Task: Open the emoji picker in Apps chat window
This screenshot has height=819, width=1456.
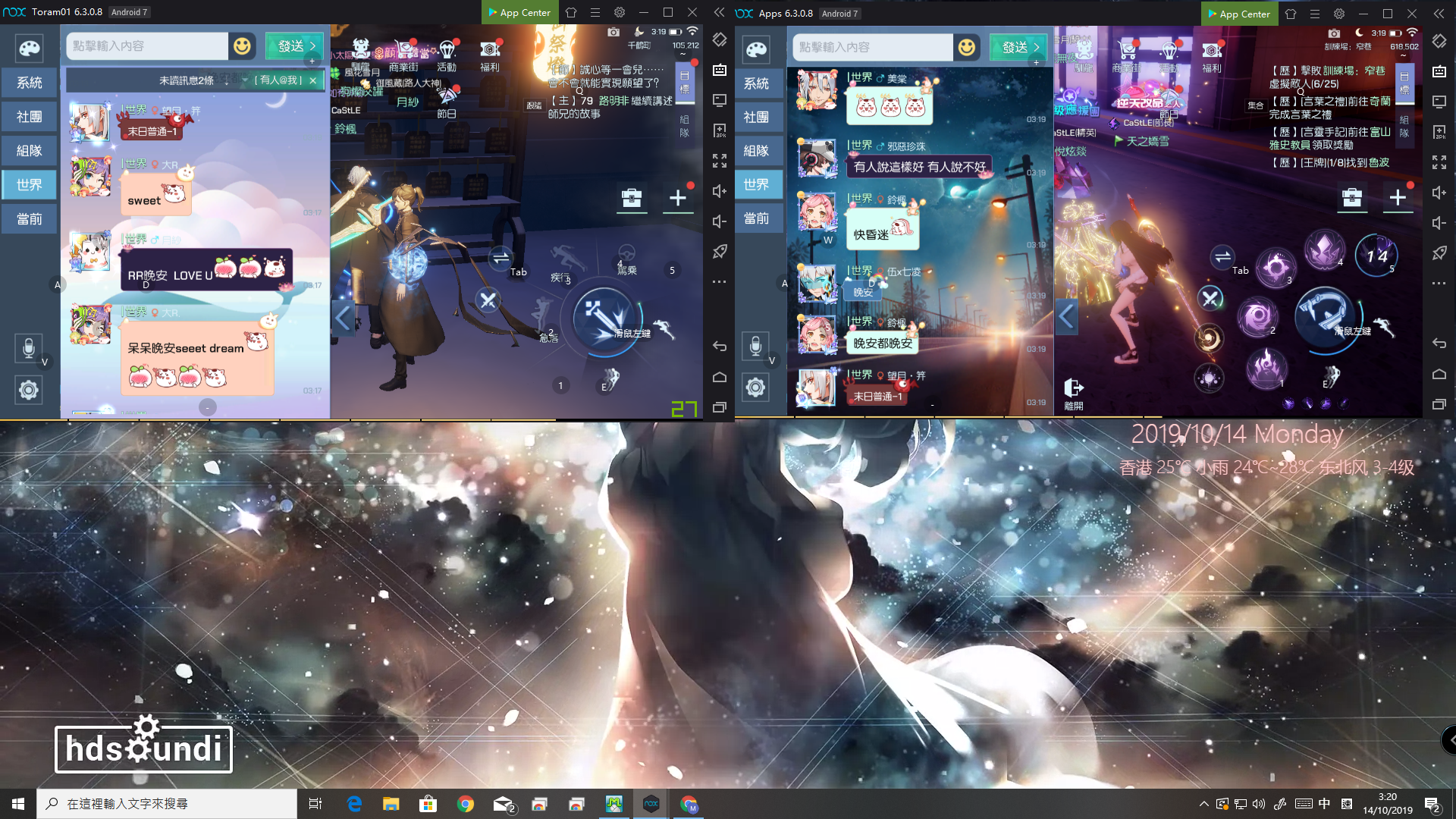Action: pos(967,48)
